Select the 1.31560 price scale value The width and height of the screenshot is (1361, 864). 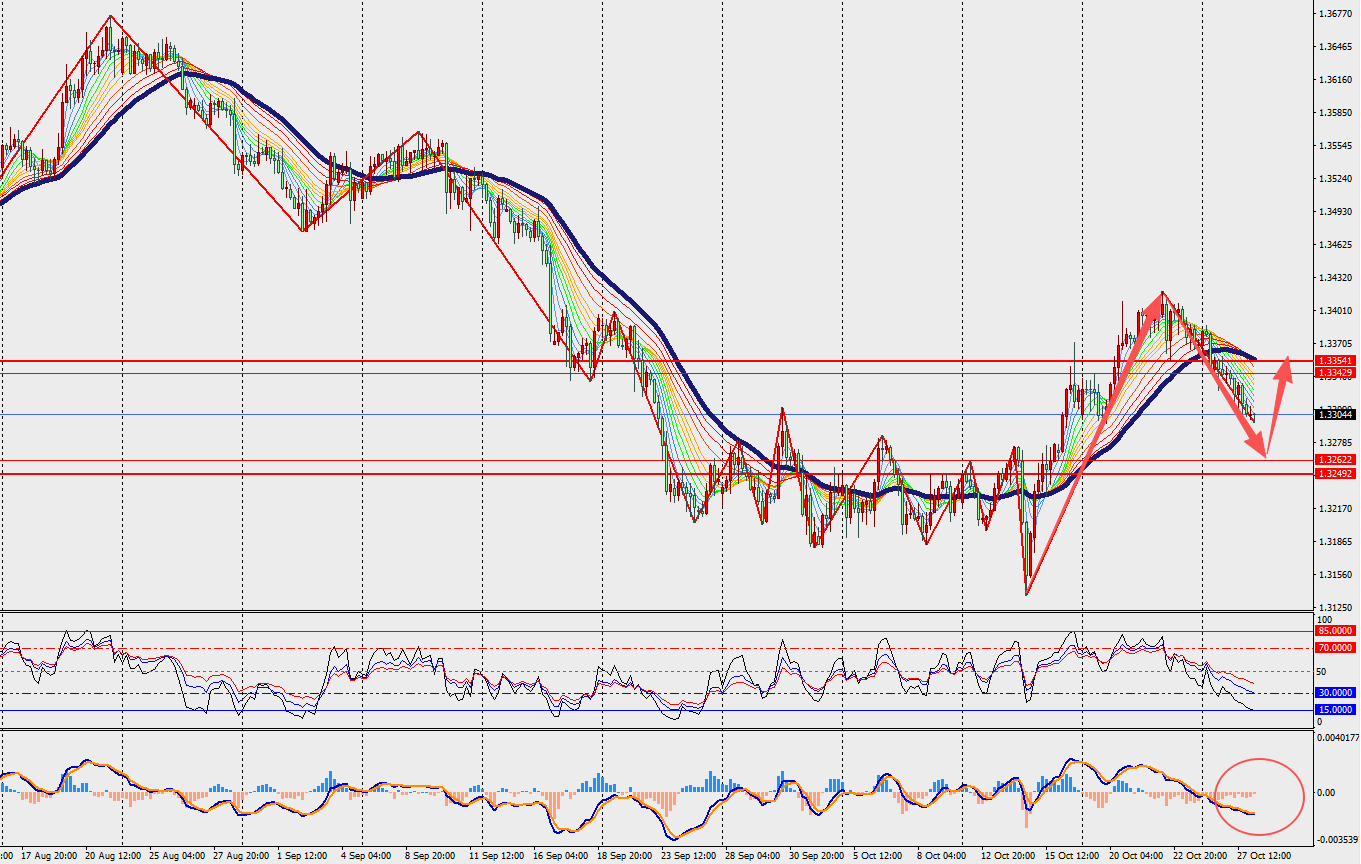(1335, 575)
